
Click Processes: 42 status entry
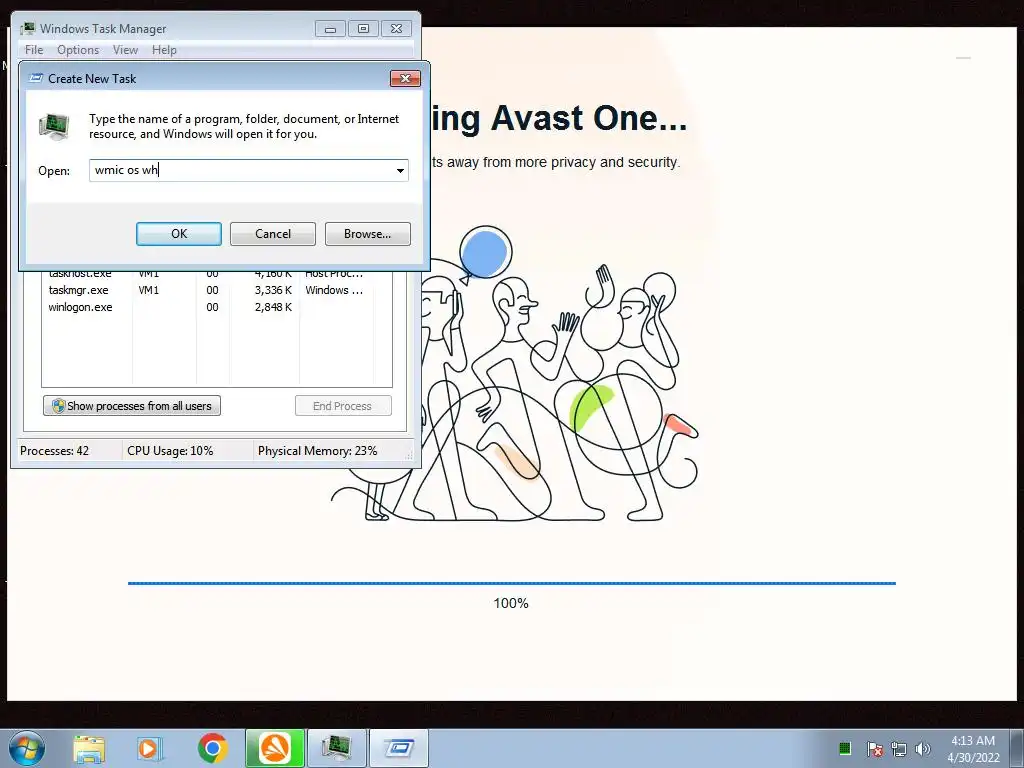(54, 451)
